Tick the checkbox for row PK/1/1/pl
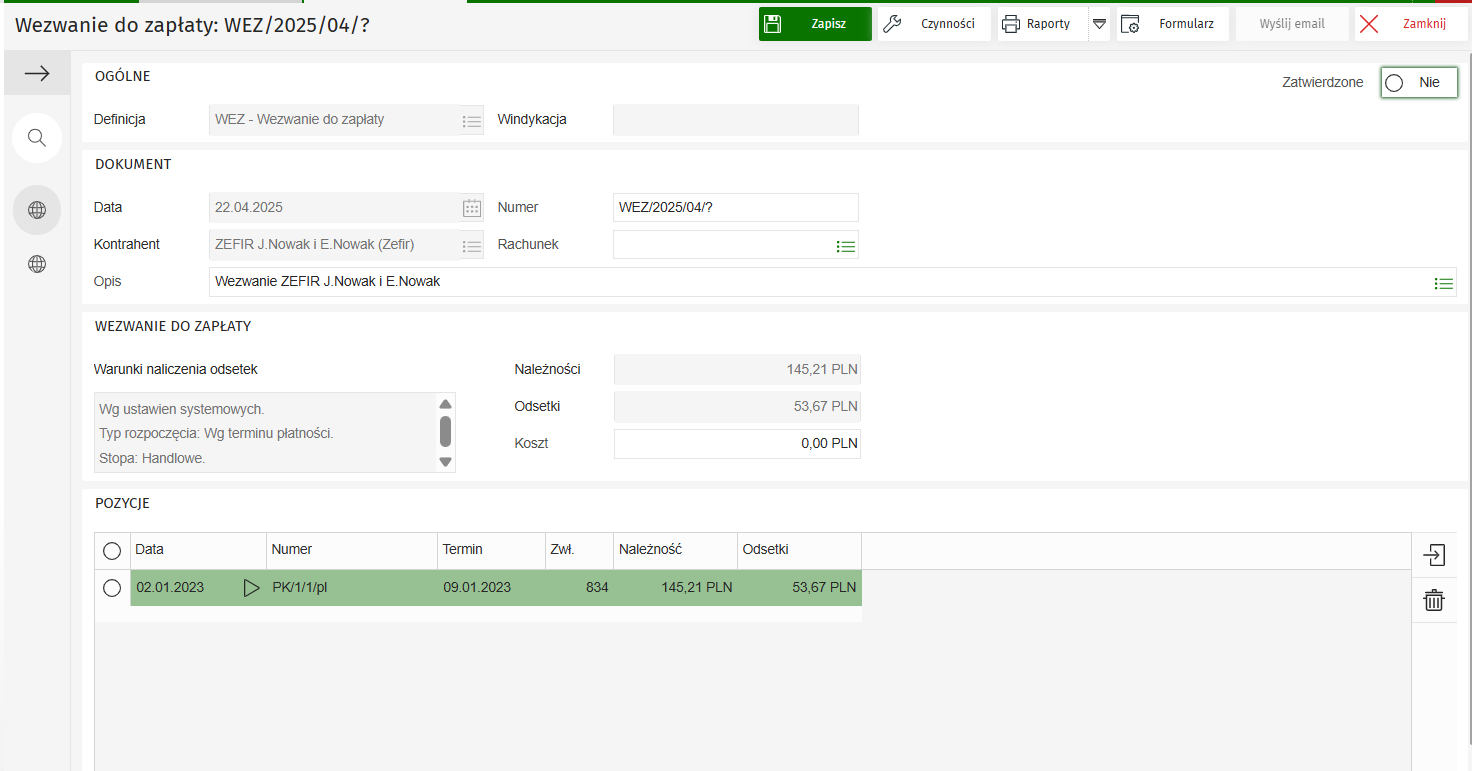 (112, 588)
